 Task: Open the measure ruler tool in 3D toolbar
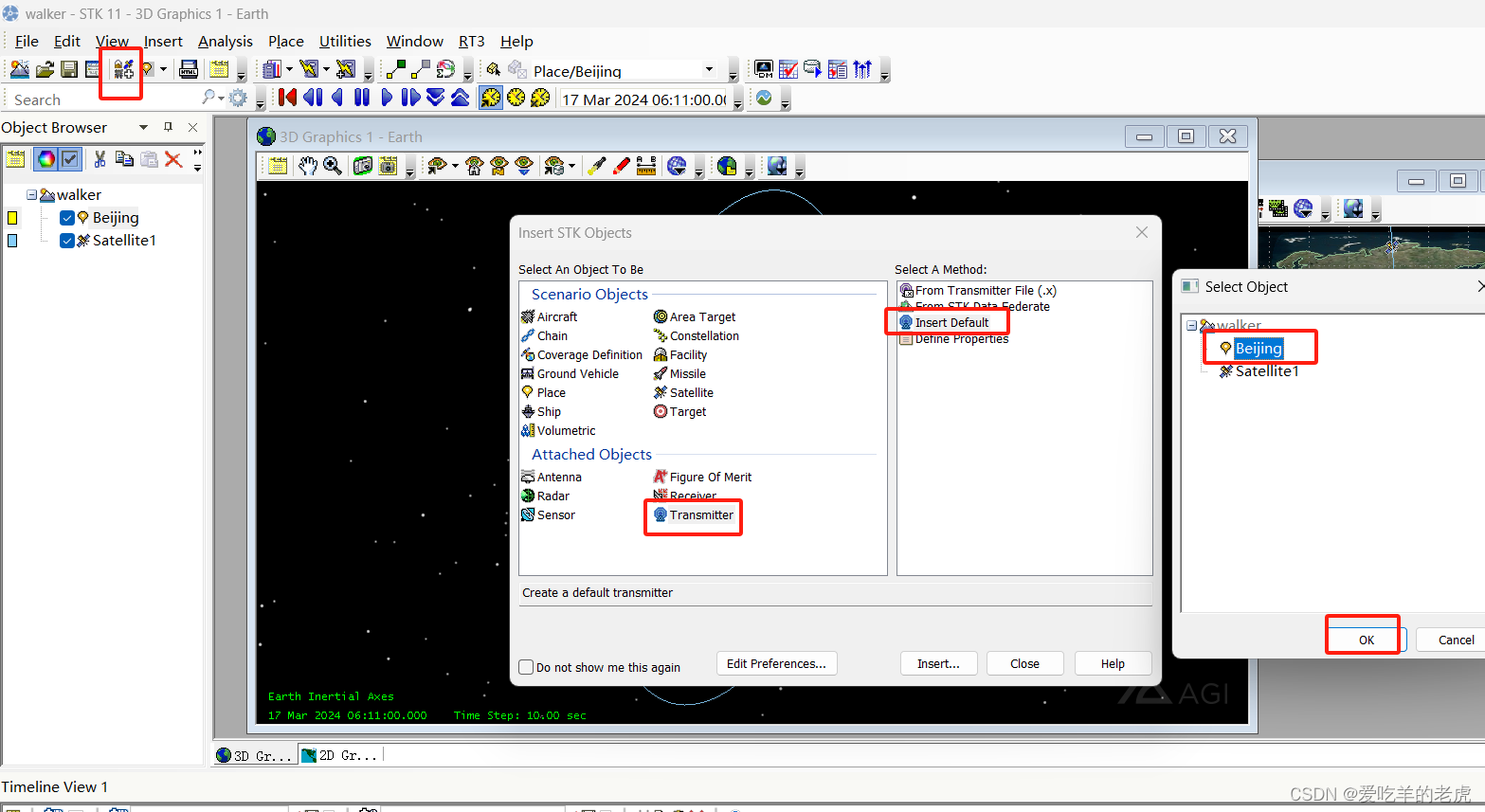tap(646, 166)
